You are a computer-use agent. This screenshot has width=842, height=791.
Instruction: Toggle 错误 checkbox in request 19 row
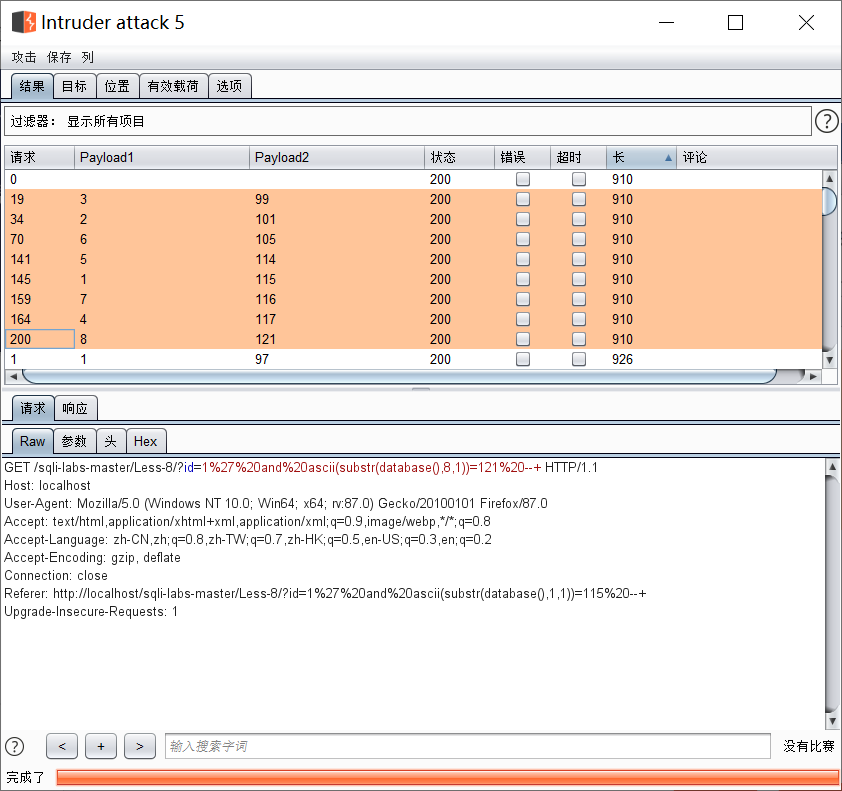[522, 199]
